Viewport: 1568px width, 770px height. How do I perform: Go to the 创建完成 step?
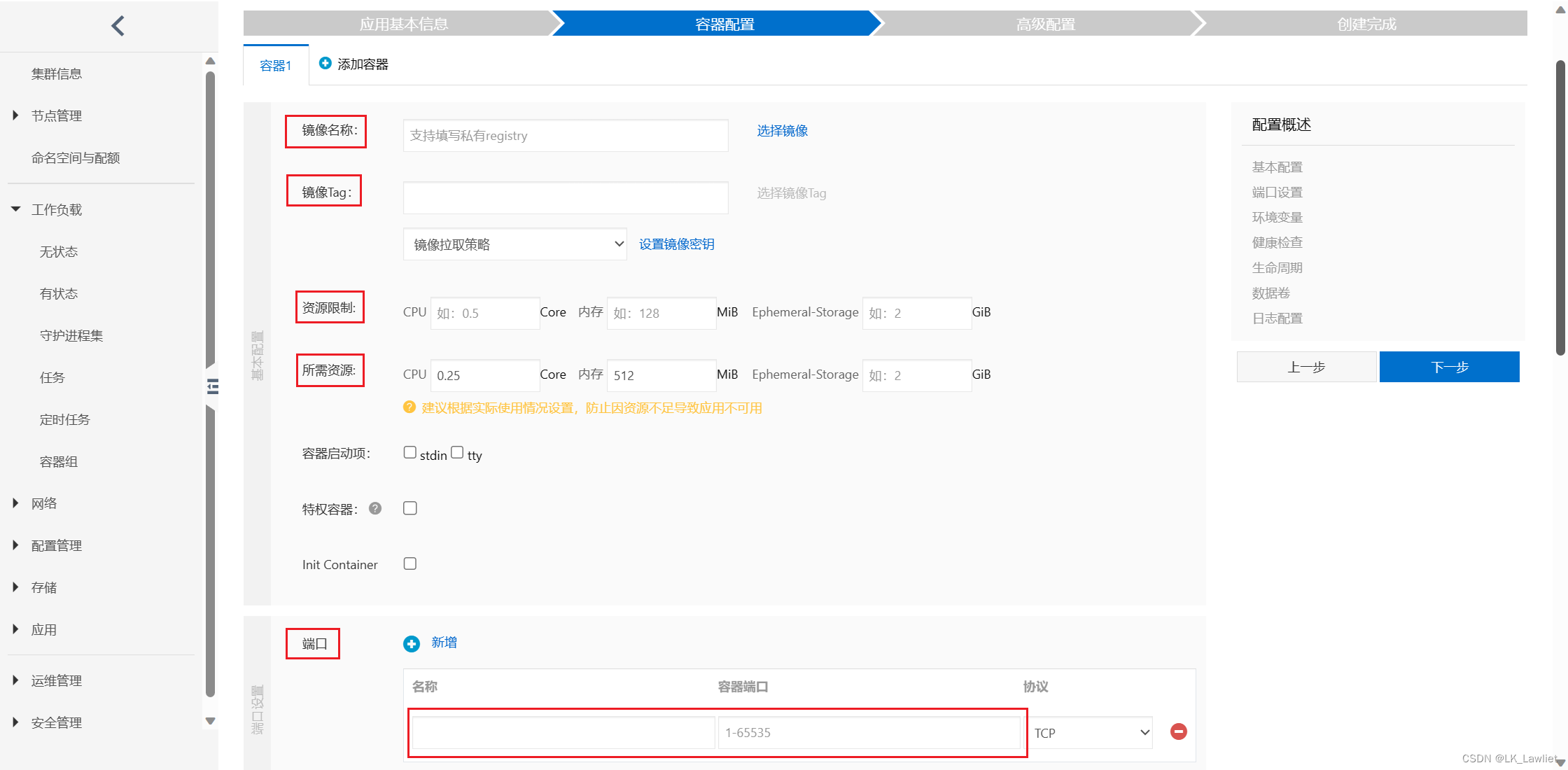click(1366, 24)
